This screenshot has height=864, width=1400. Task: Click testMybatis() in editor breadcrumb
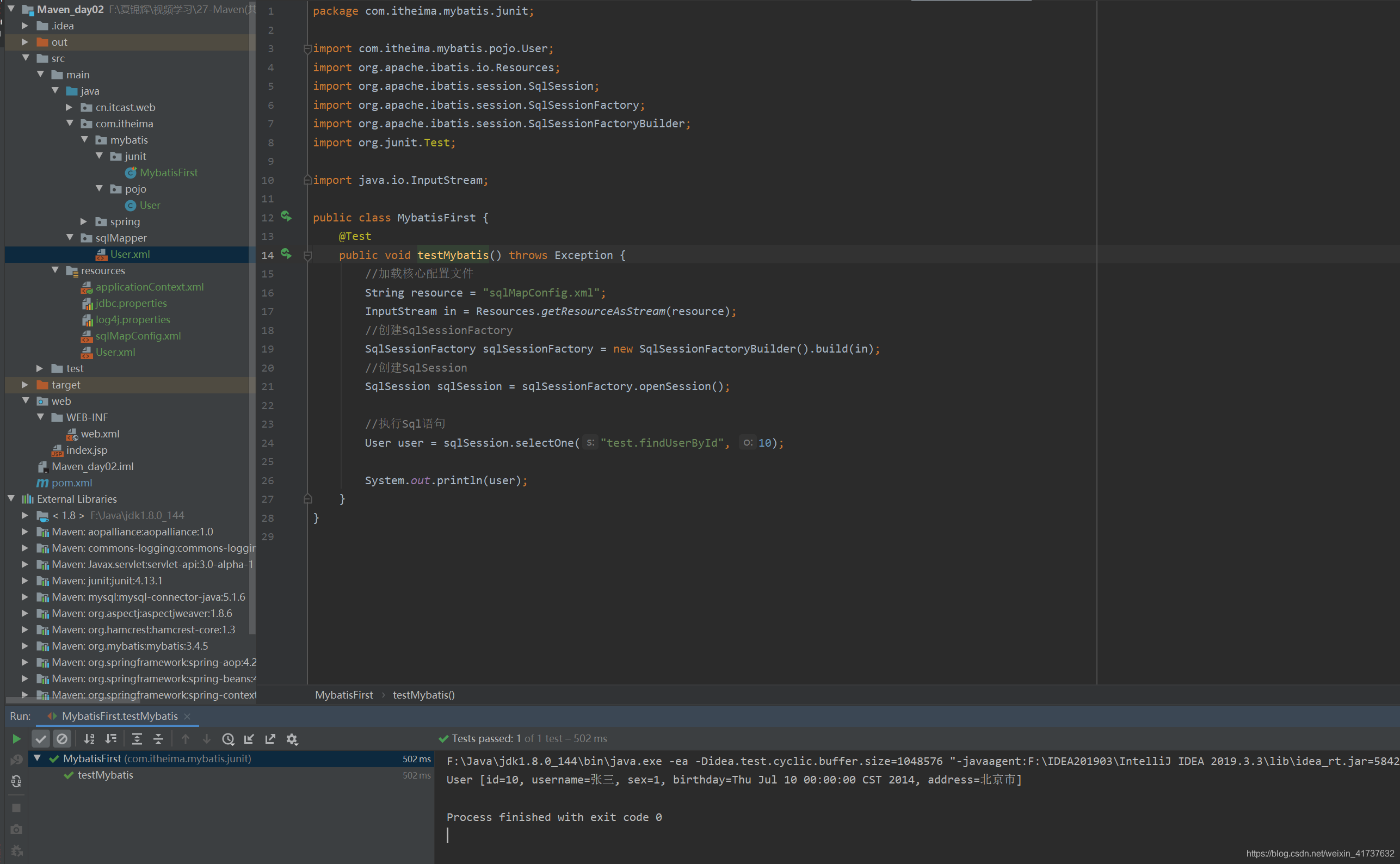(423, 695)
